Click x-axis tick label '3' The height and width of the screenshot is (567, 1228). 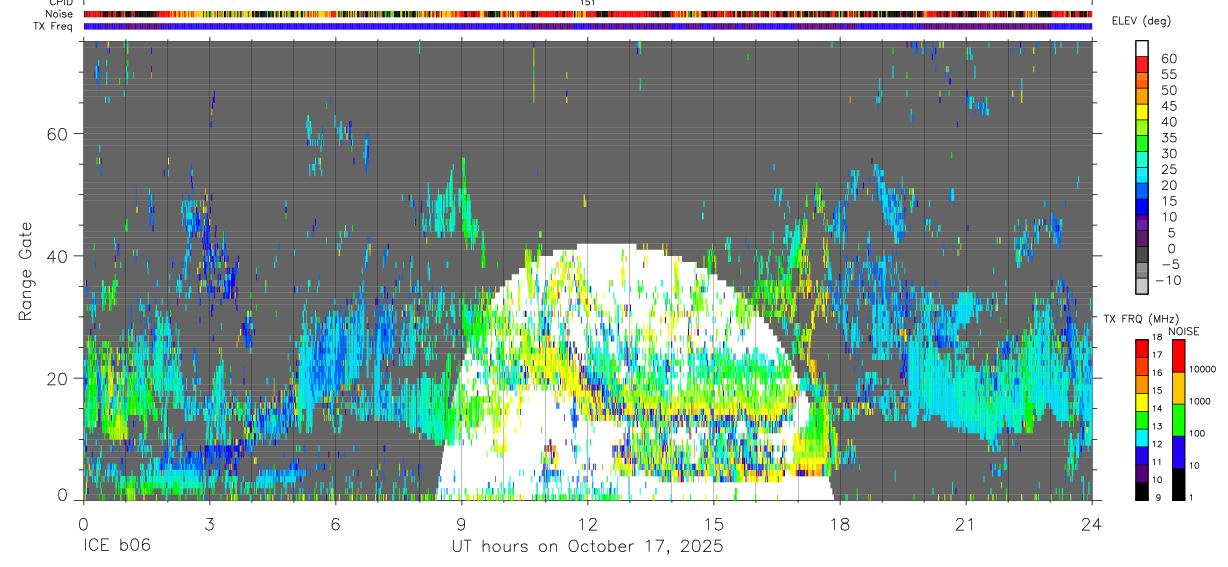[x=209, y=524]
